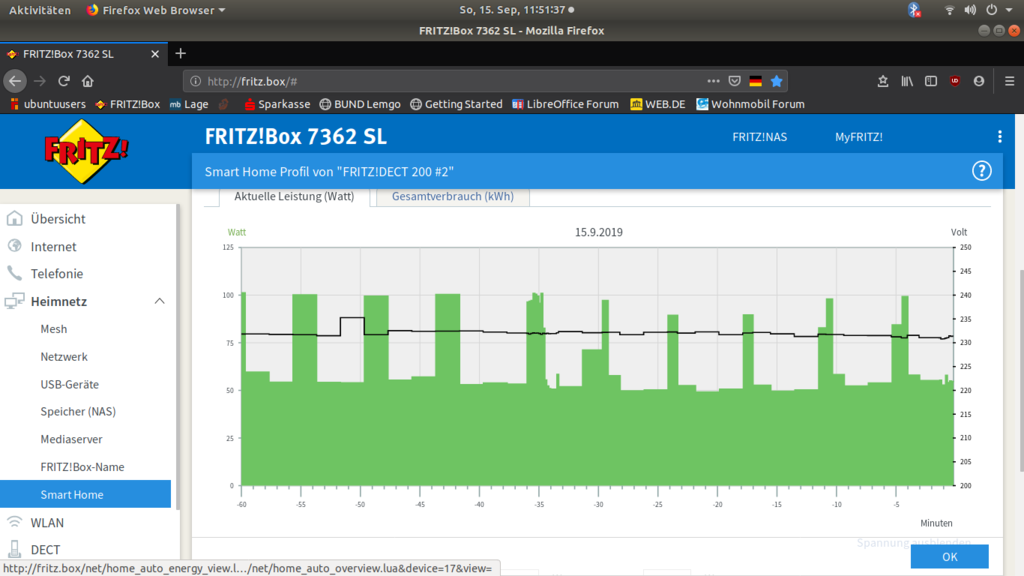
Task: Open the MyFRITZ! link
Action: pyautogui.click(x=859, y=136)
